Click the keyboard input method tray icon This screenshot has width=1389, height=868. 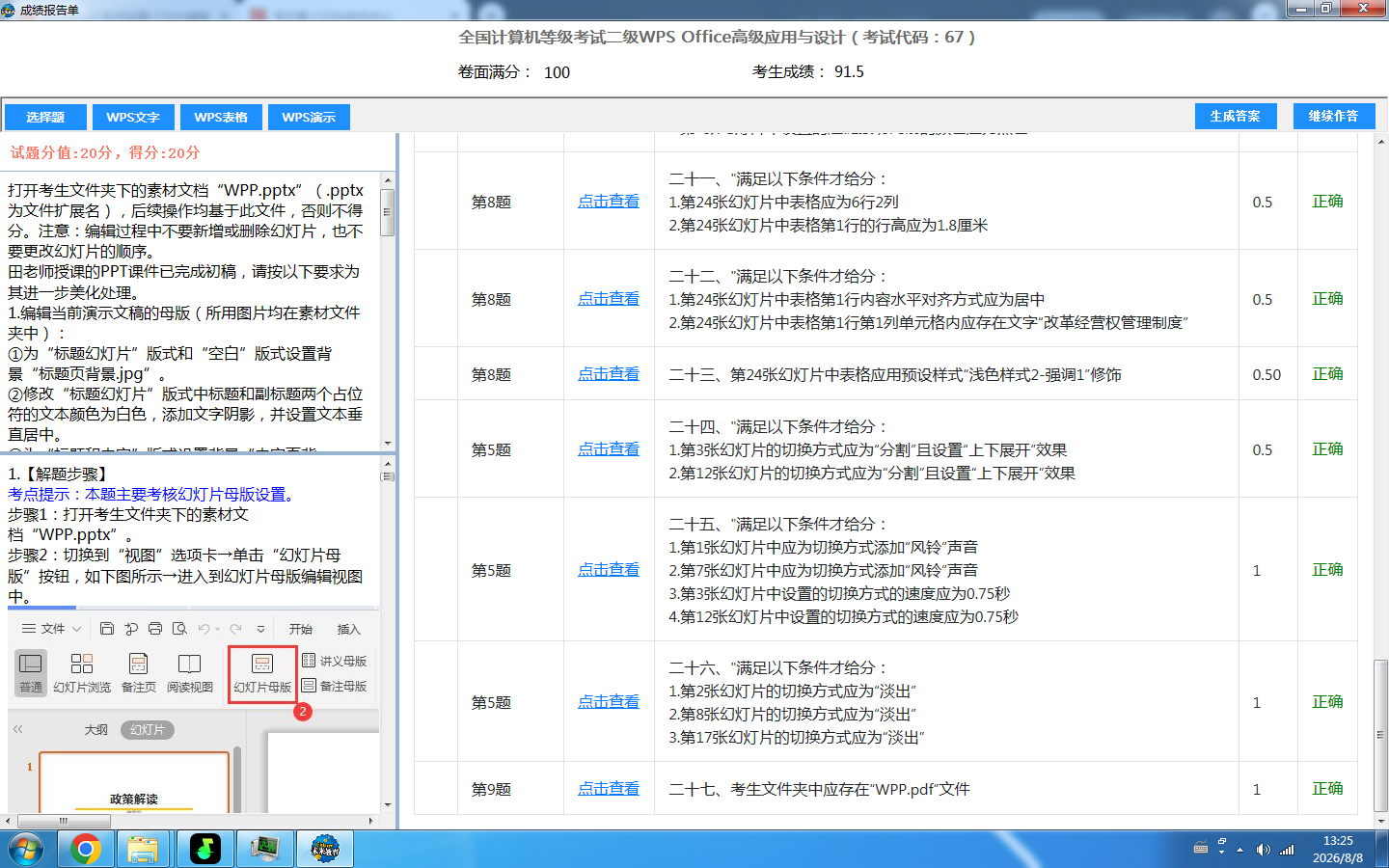coord(1201,849)
